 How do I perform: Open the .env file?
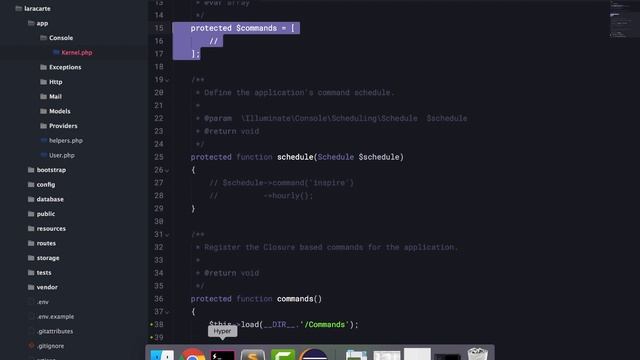pos(43,302)
